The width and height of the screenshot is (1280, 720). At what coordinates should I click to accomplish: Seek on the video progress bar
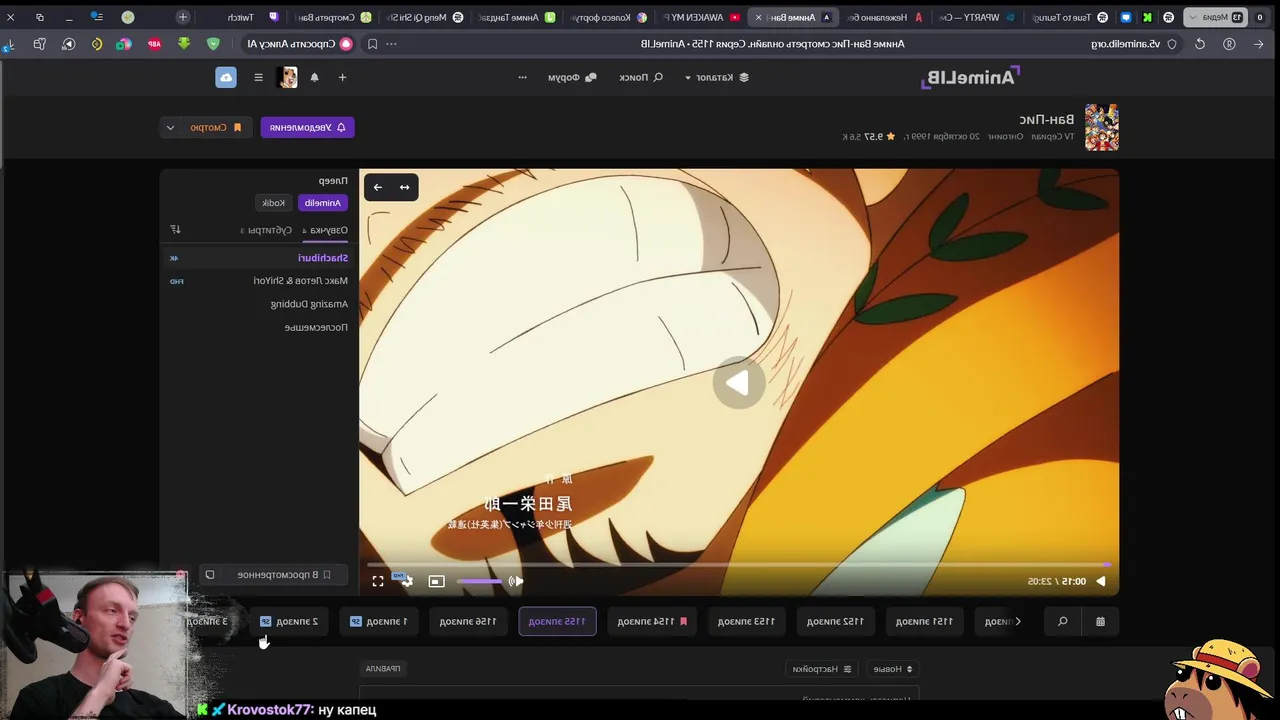click(739, 564)
